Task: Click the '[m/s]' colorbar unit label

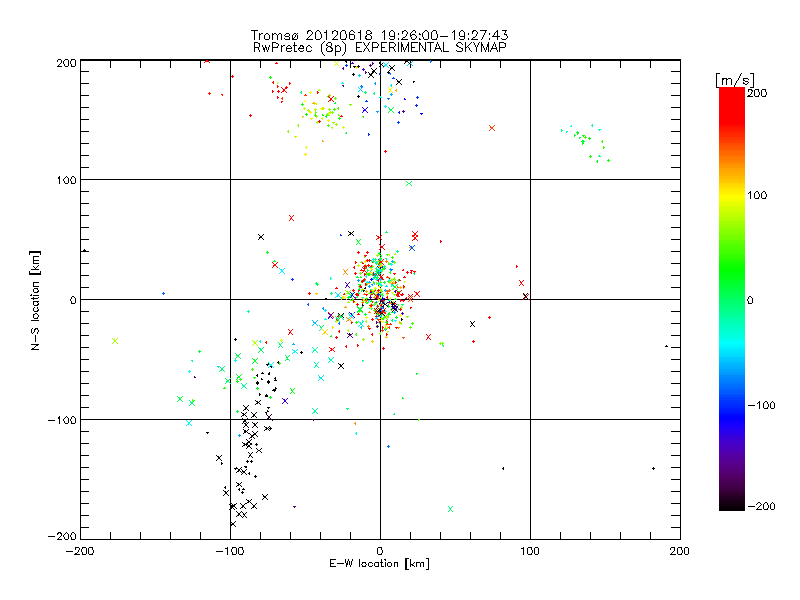Action: click(x=734, y=80)
